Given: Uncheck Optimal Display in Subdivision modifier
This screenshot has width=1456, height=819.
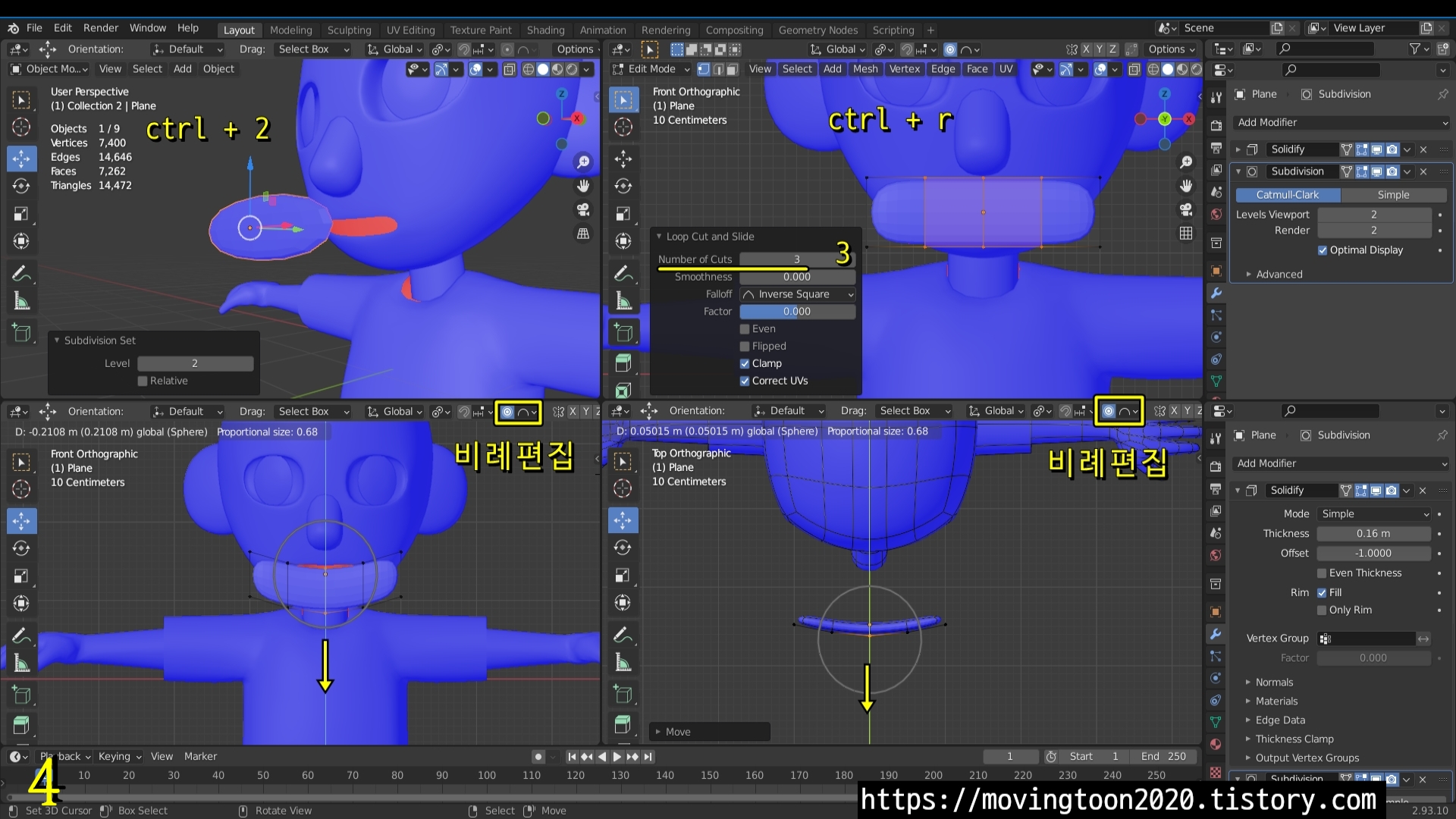Looking at the screenshot, I should [x=1323, y=250].
